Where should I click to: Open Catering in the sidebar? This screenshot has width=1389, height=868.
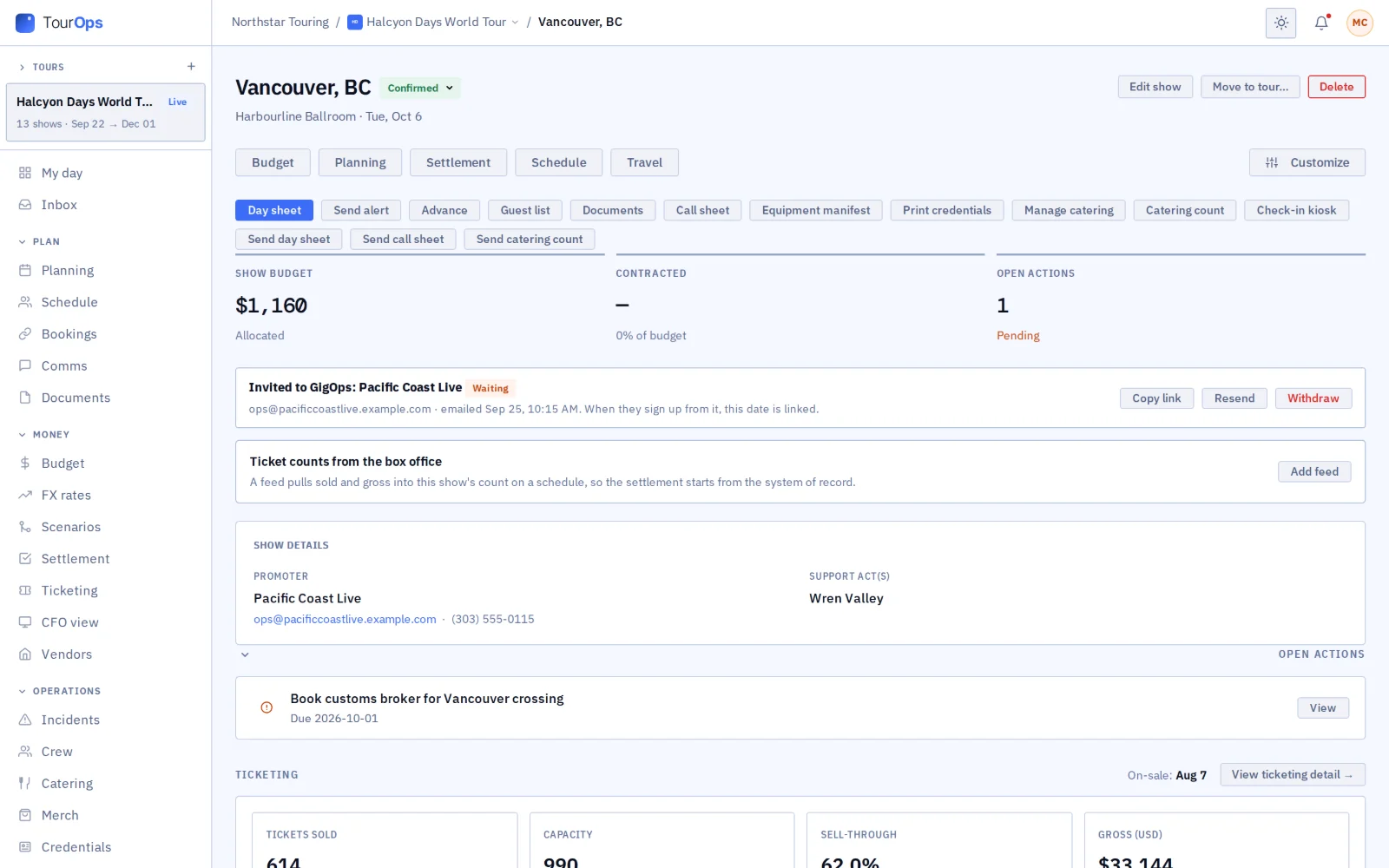click(x=105, y=784)
